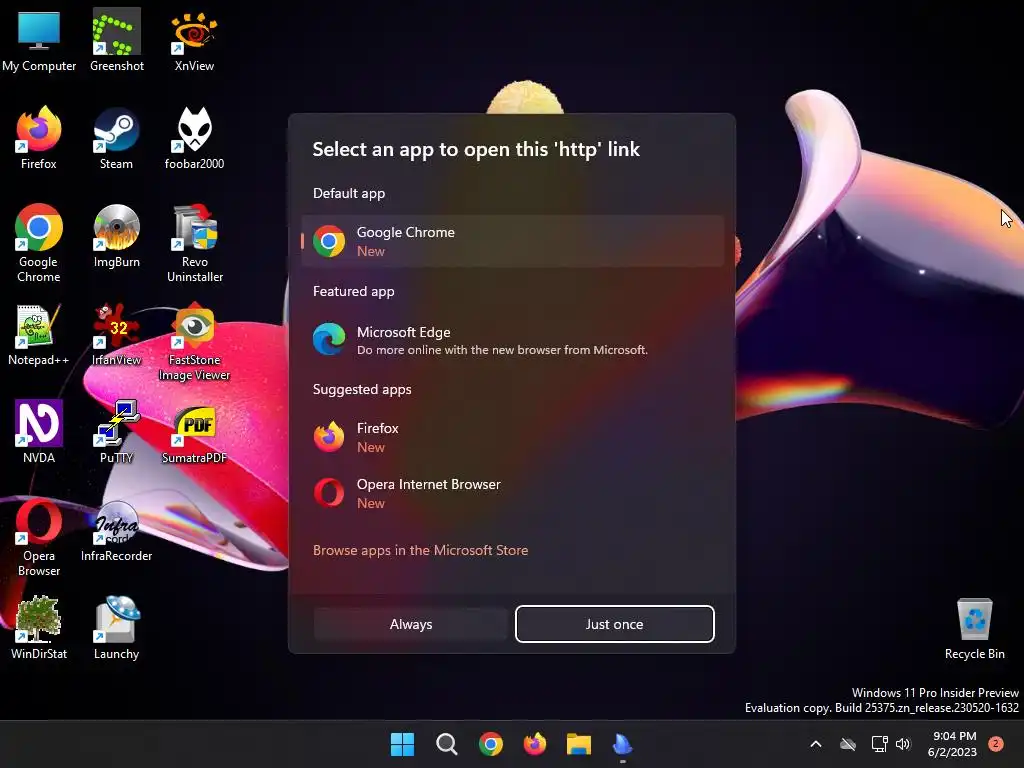Select the Revo Uninstaller desktop shortcut
The height and width of the screenshot is (768, 1024).
[x=194, y=243]
